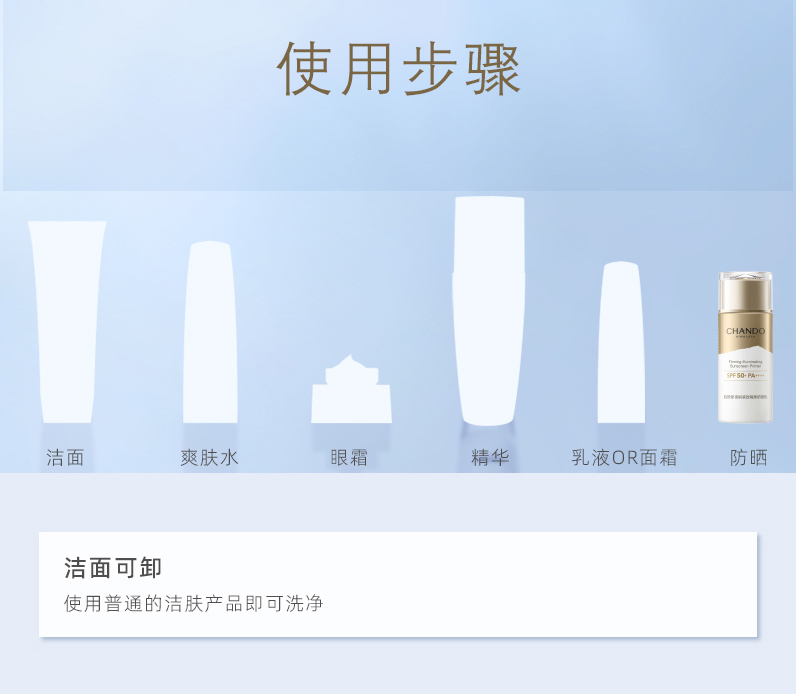Viewport: 796px width, 694px height.
Task: Select the 爽肤水 toner bottle silhouette
Action: tap(210, 332)
